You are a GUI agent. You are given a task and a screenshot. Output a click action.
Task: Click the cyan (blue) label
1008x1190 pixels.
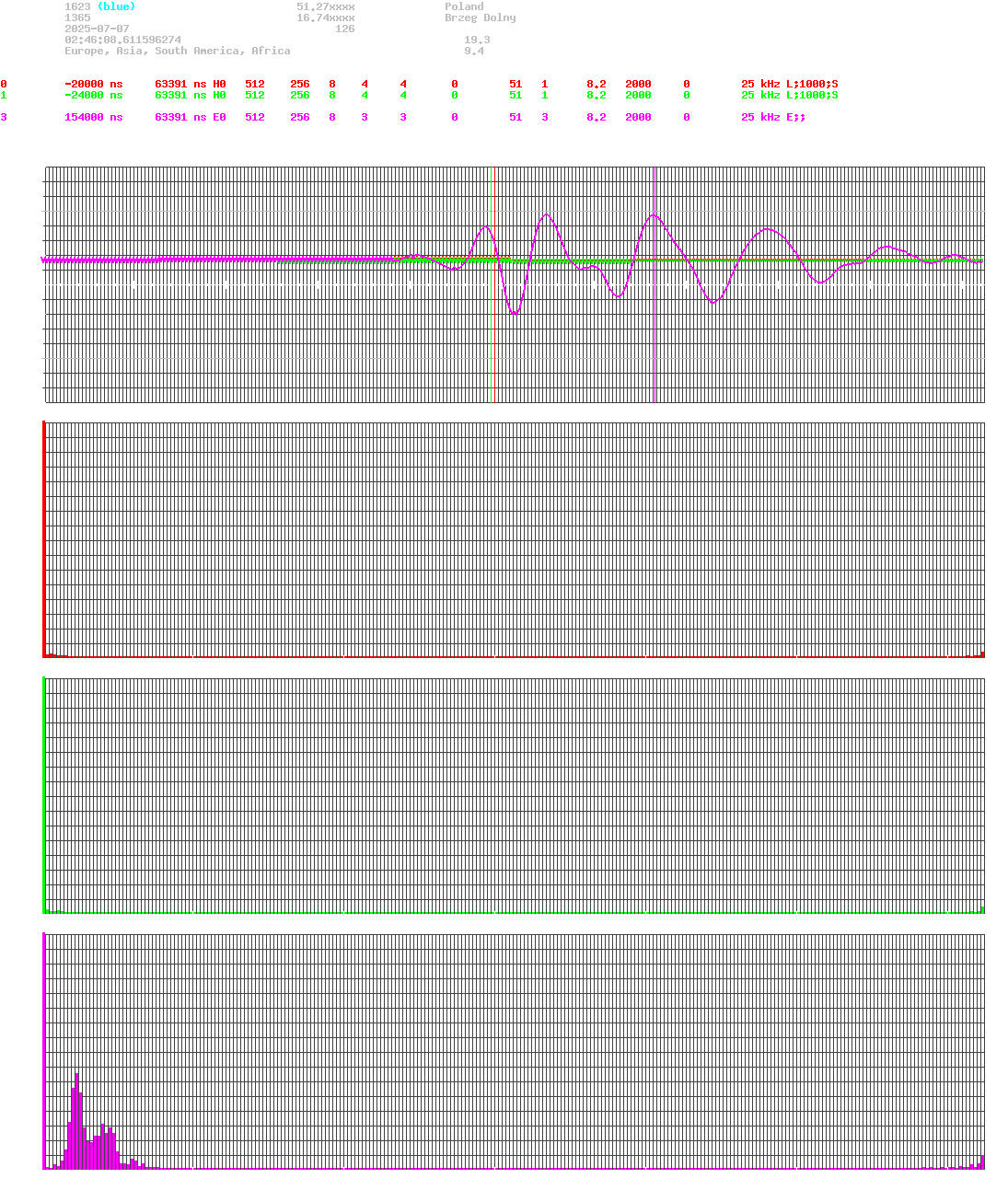pyautogui.click(x=116, y=6)
